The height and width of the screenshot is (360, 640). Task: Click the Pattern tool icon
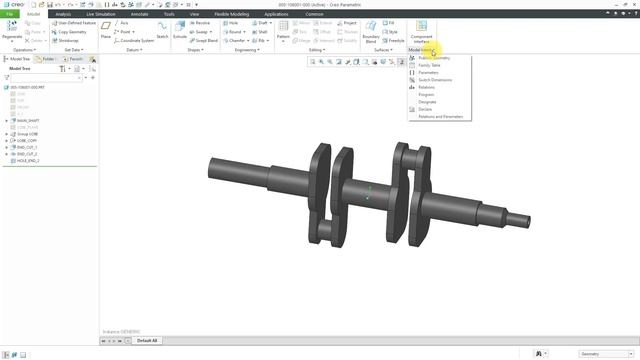tap(283, 27)
